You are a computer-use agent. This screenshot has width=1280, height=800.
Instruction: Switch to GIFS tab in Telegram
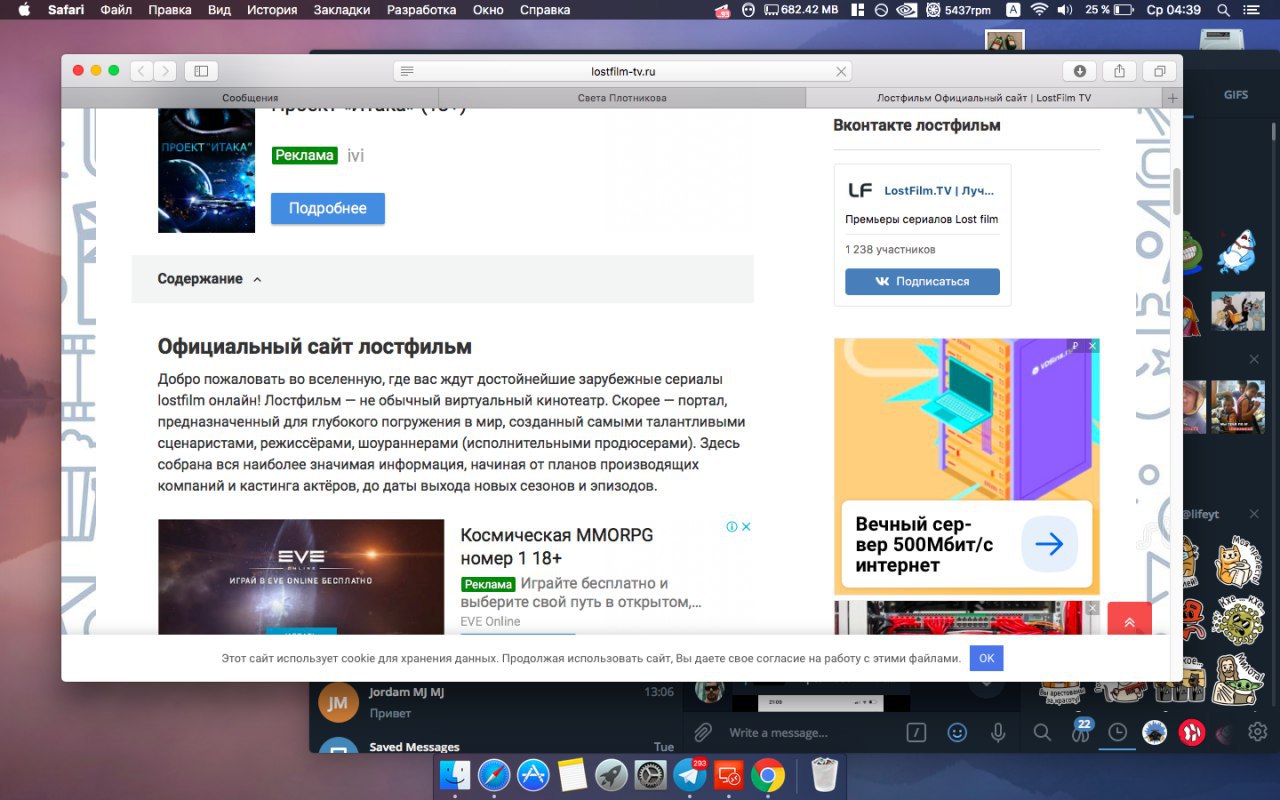1236,95
